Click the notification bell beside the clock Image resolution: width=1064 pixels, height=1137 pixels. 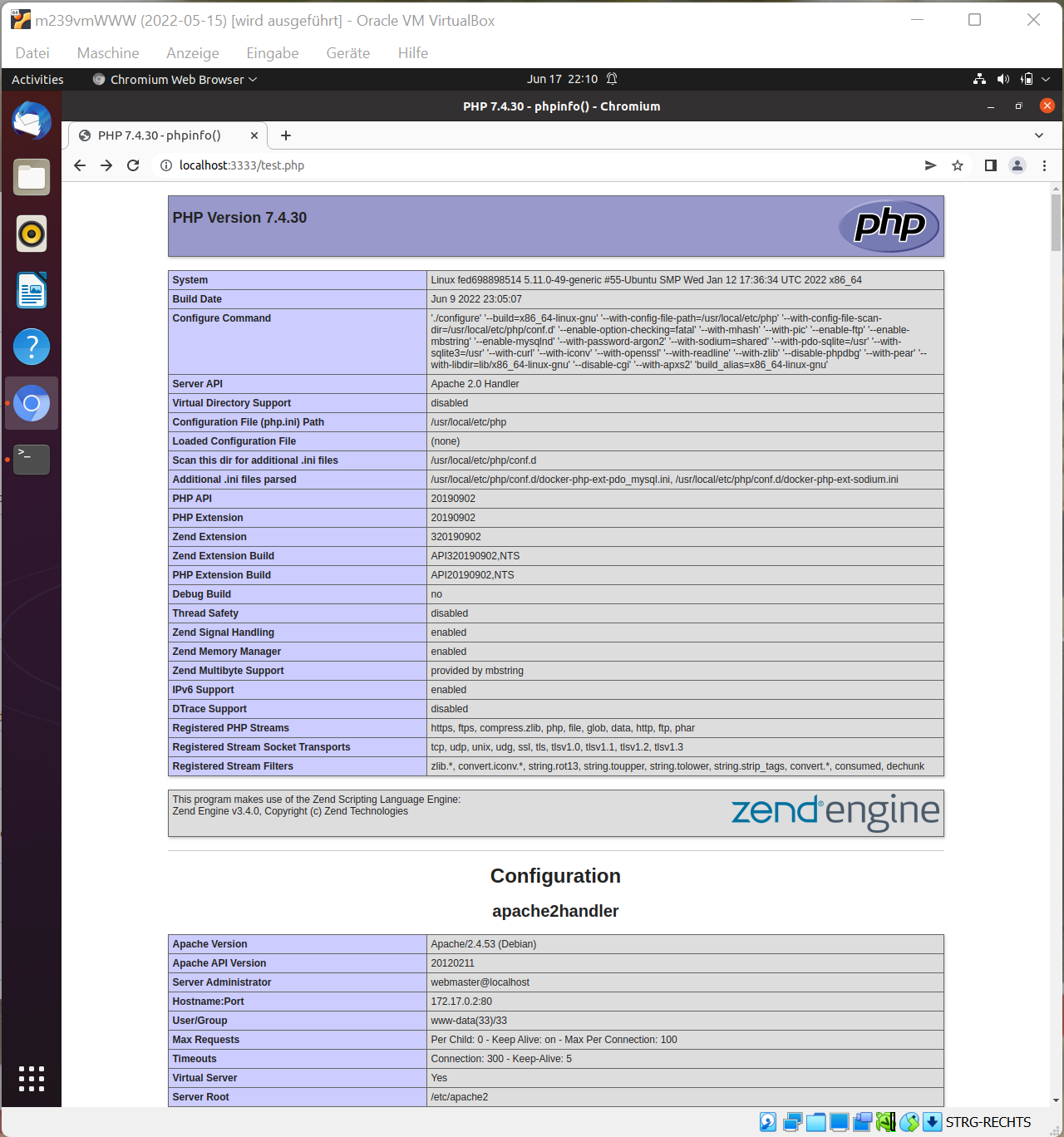(x=612, y=79)
